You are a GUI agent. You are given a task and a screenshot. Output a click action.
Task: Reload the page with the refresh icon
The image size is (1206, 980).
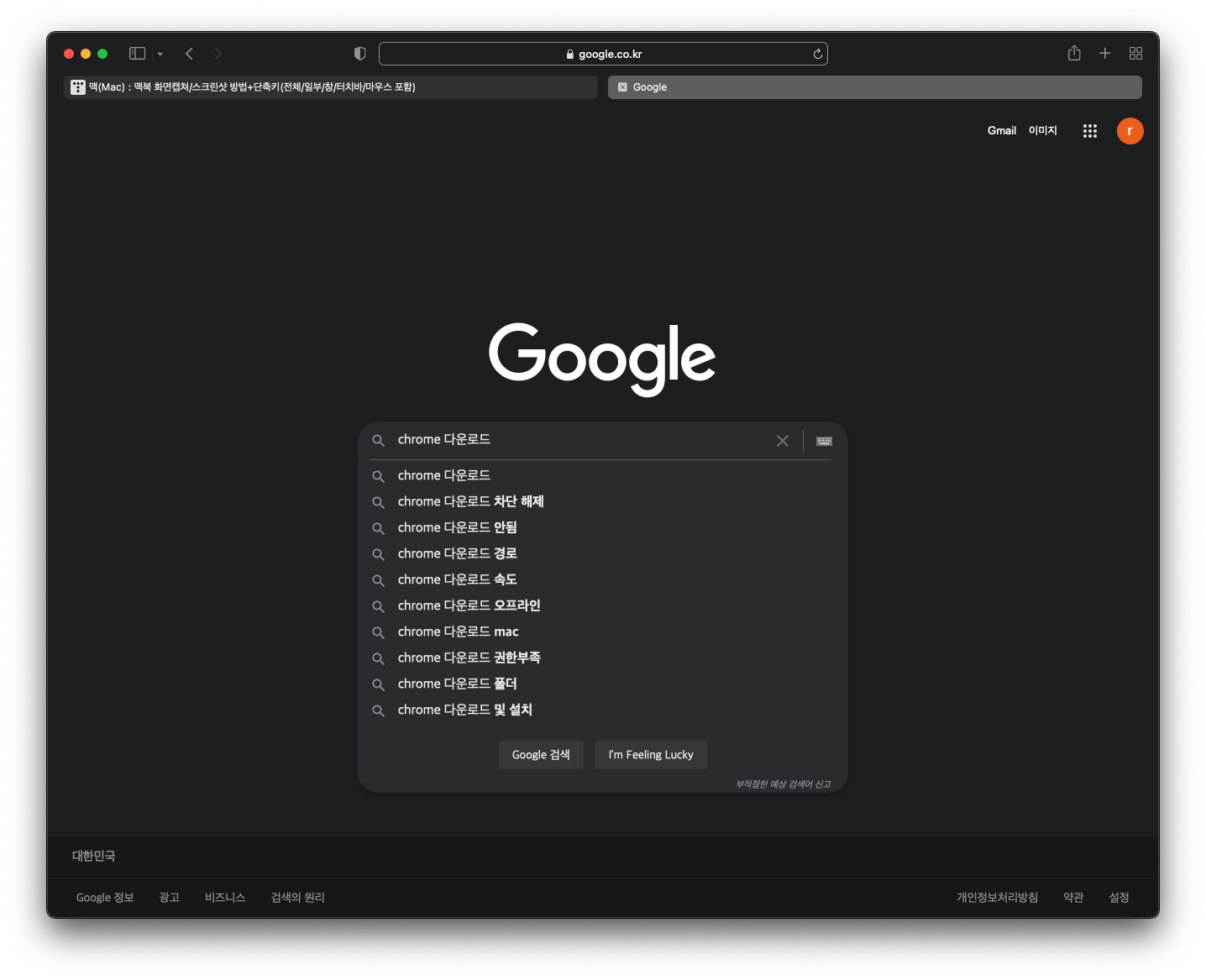817,54
